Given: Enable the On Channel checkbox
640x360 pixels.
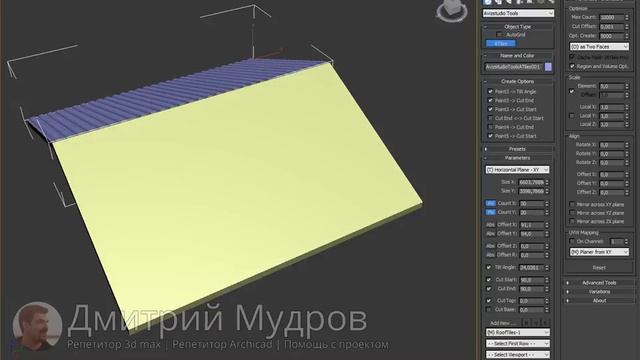Looking at the screenshot, I should coord(572,242).
